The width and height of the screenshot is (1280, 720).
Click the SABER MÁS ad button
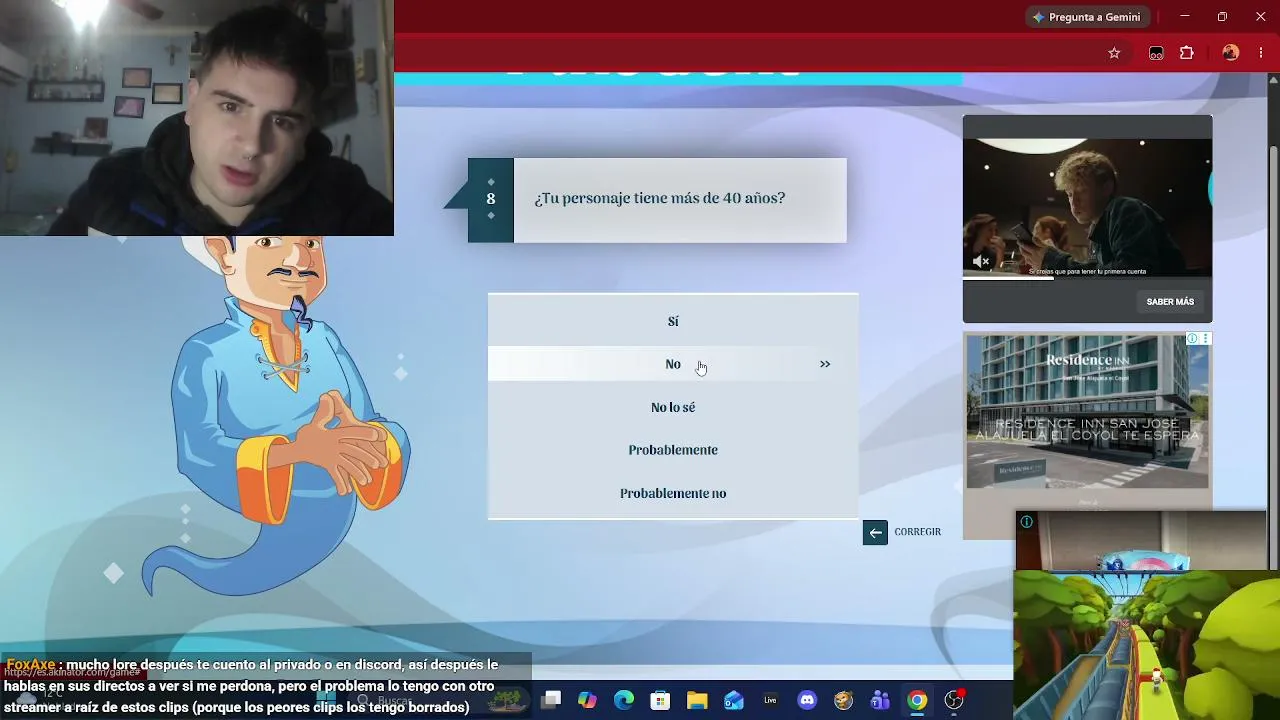pos(1170,302)
